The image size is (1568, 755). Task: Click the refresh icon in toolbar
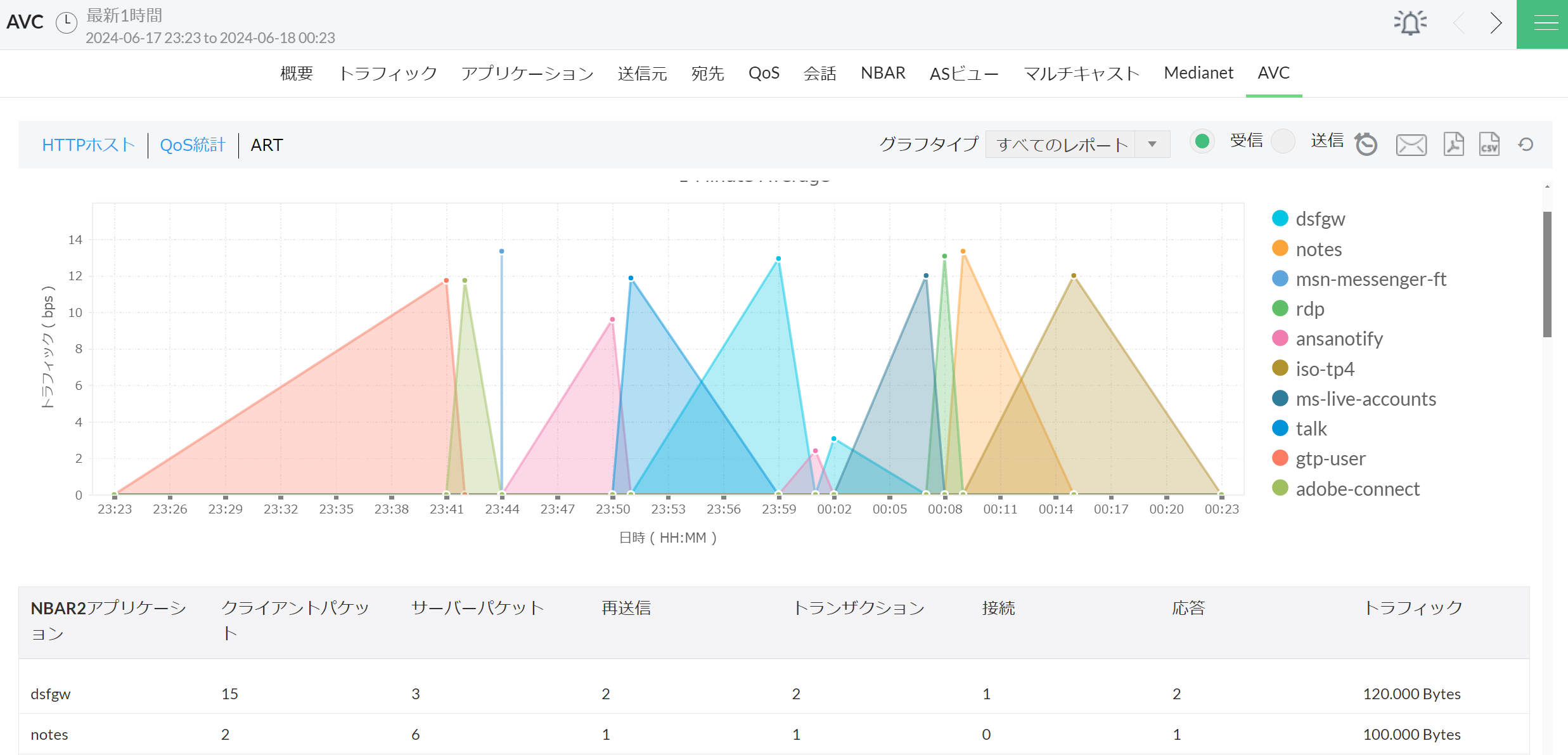[x=1526, y=145]
